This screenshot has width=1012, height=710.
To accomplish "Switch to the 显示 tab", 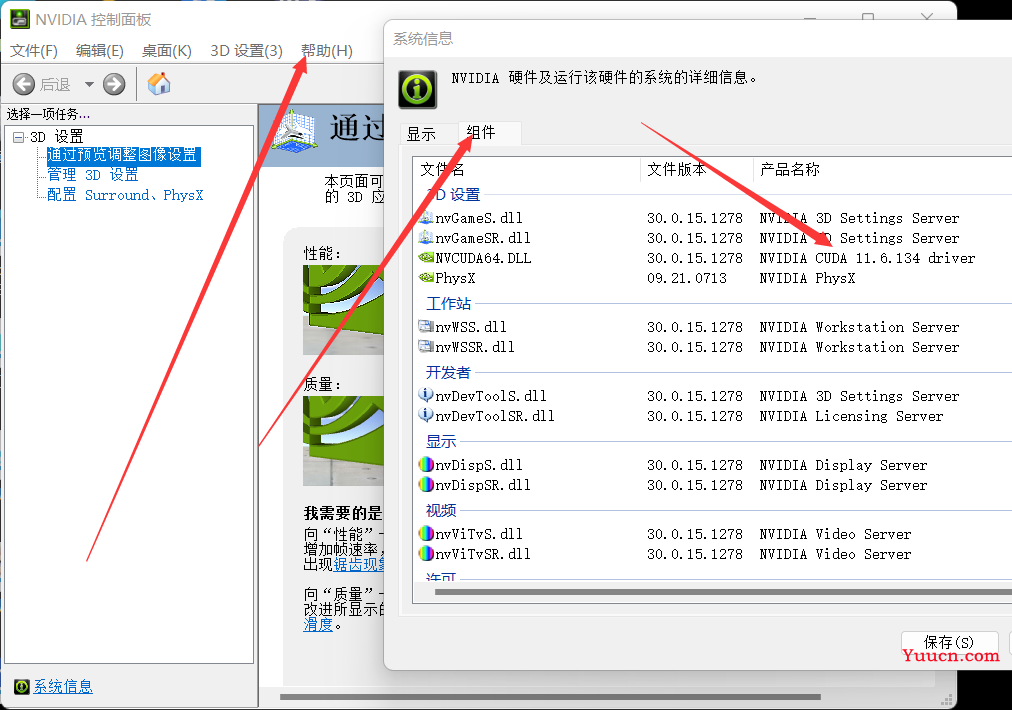I will [421, 134].
